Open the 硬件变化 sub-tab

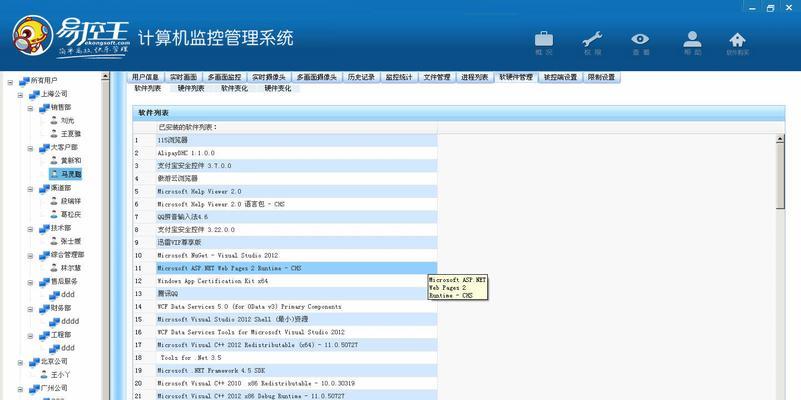(x=278, y=88)
